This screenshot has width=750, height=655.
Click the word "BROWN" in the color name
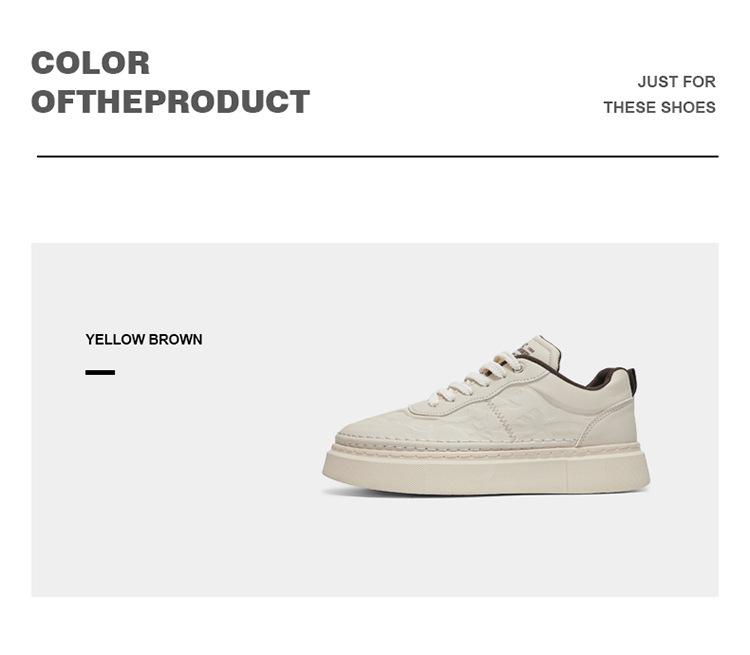tap(176, 340)
